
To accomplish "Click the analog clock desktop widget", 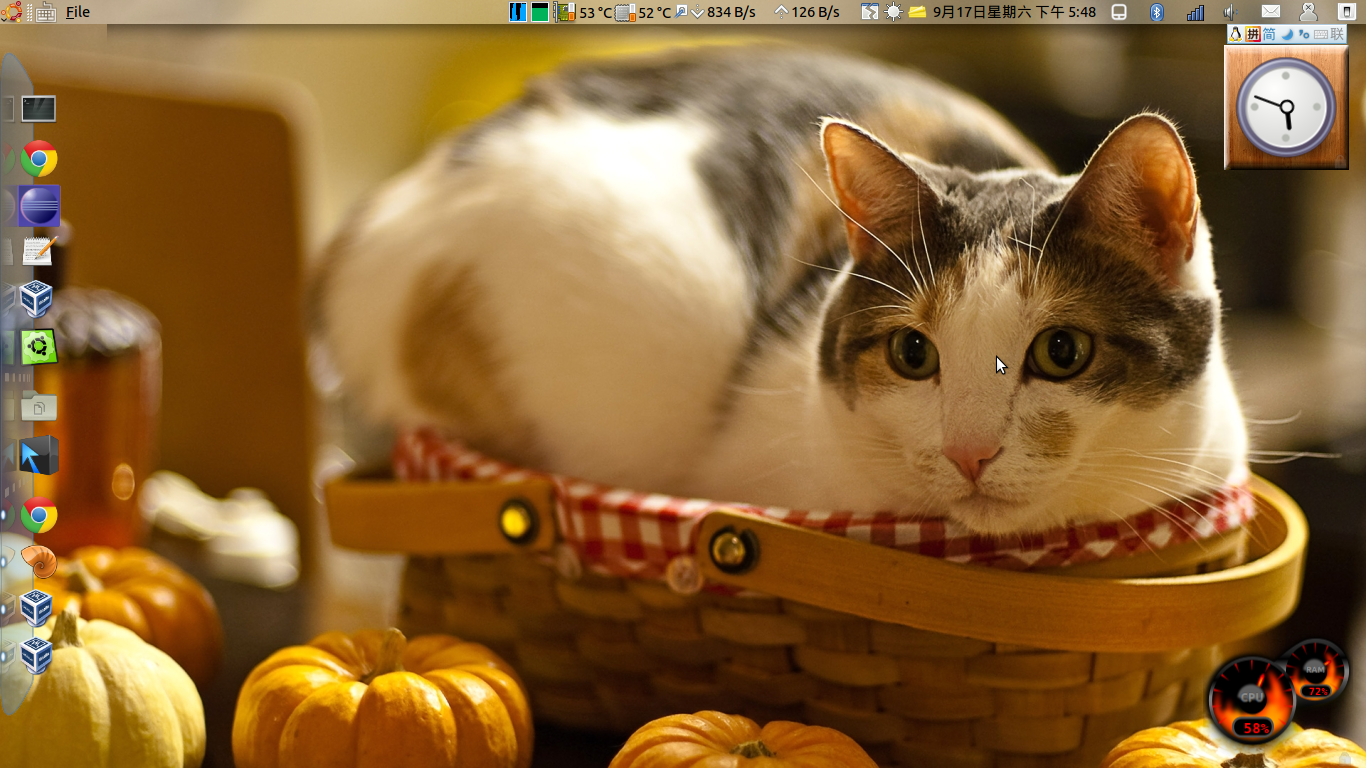I will pyautogui.click(x=1286, y=107).
